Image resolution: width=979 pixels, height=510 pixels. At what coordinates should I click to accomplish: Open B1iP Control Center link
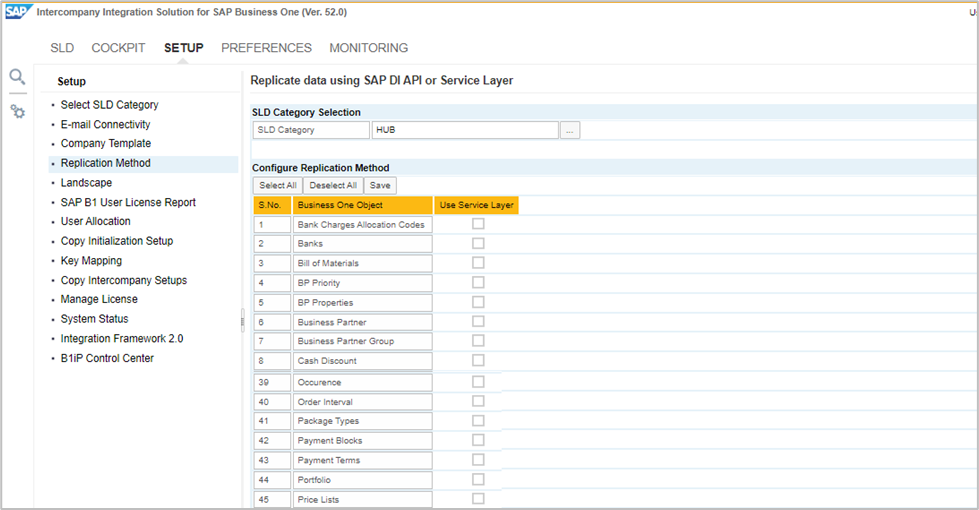pyautogui.click(x=107, y=358)
